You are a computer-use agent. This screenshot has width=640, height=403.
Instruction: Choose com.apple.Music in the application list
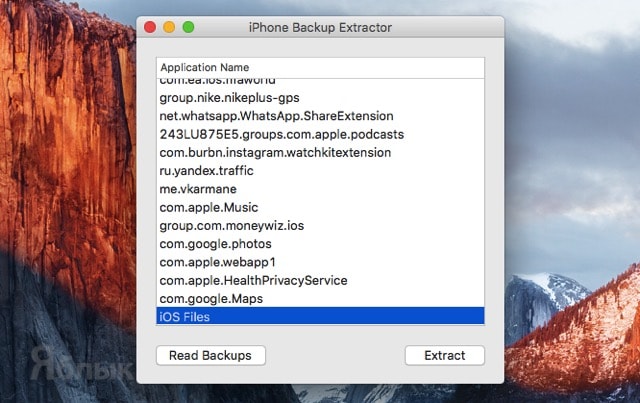tap(320, 208)
